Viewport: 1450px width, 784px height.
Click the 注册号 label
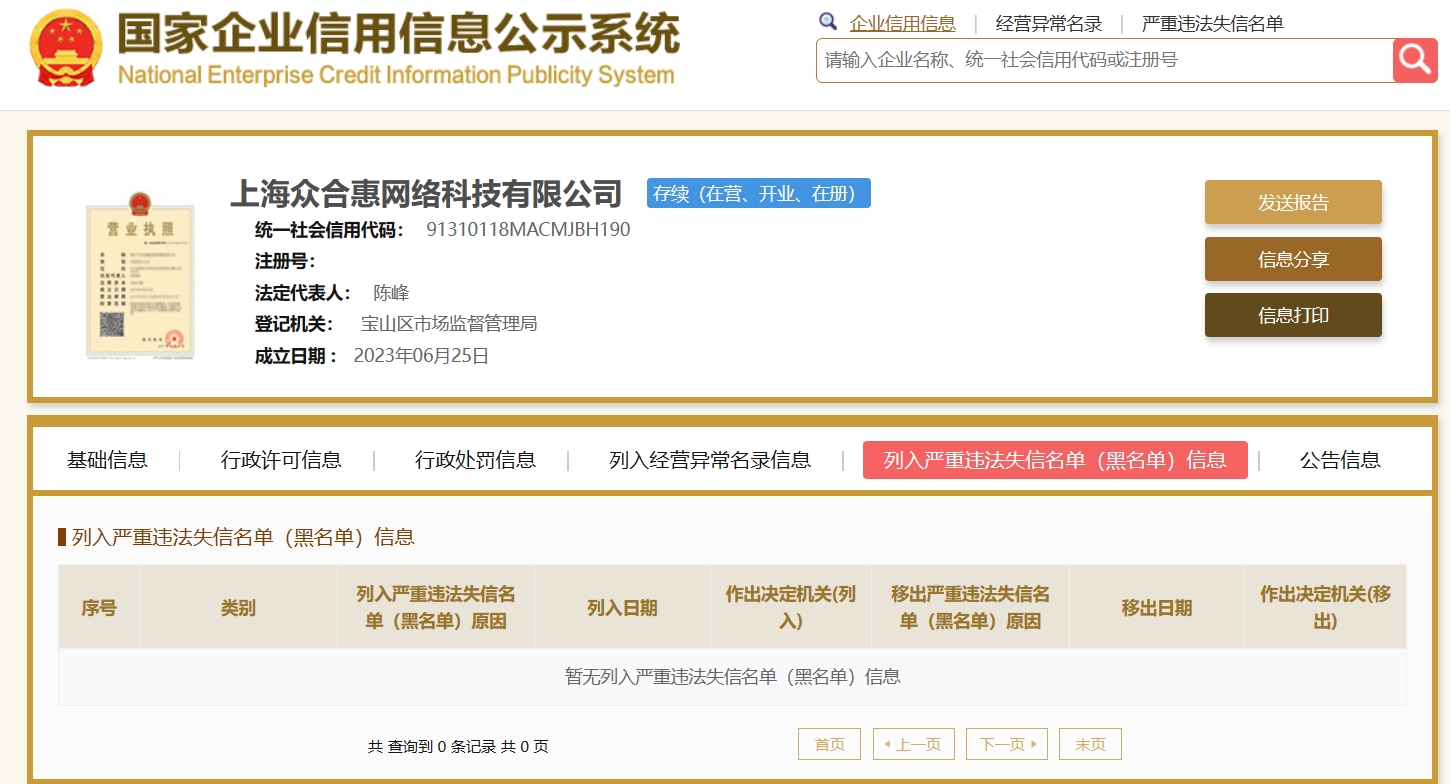point(286,261)
